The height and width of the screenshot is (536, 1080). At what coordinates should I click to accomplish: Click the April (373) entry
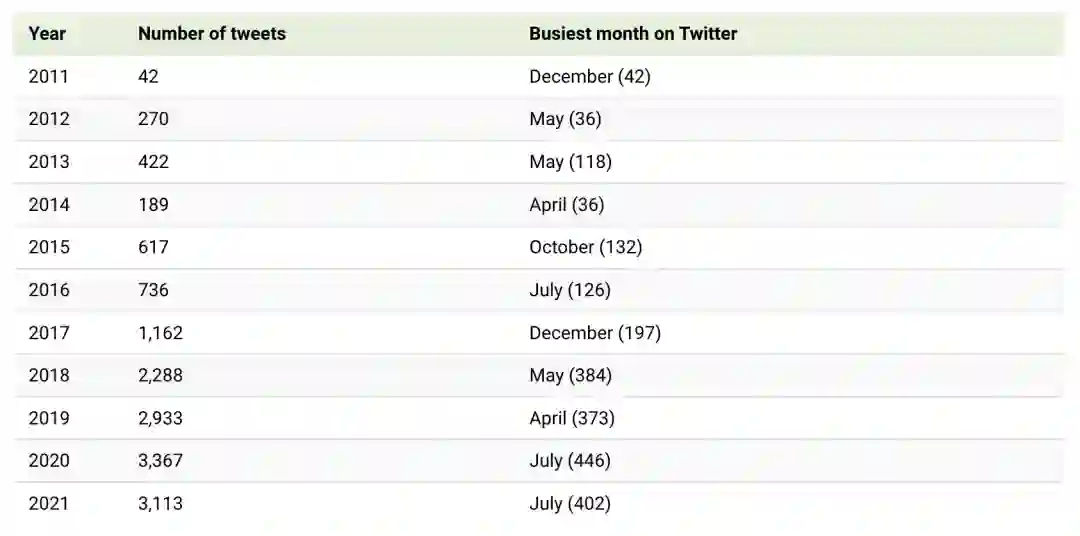571,418
